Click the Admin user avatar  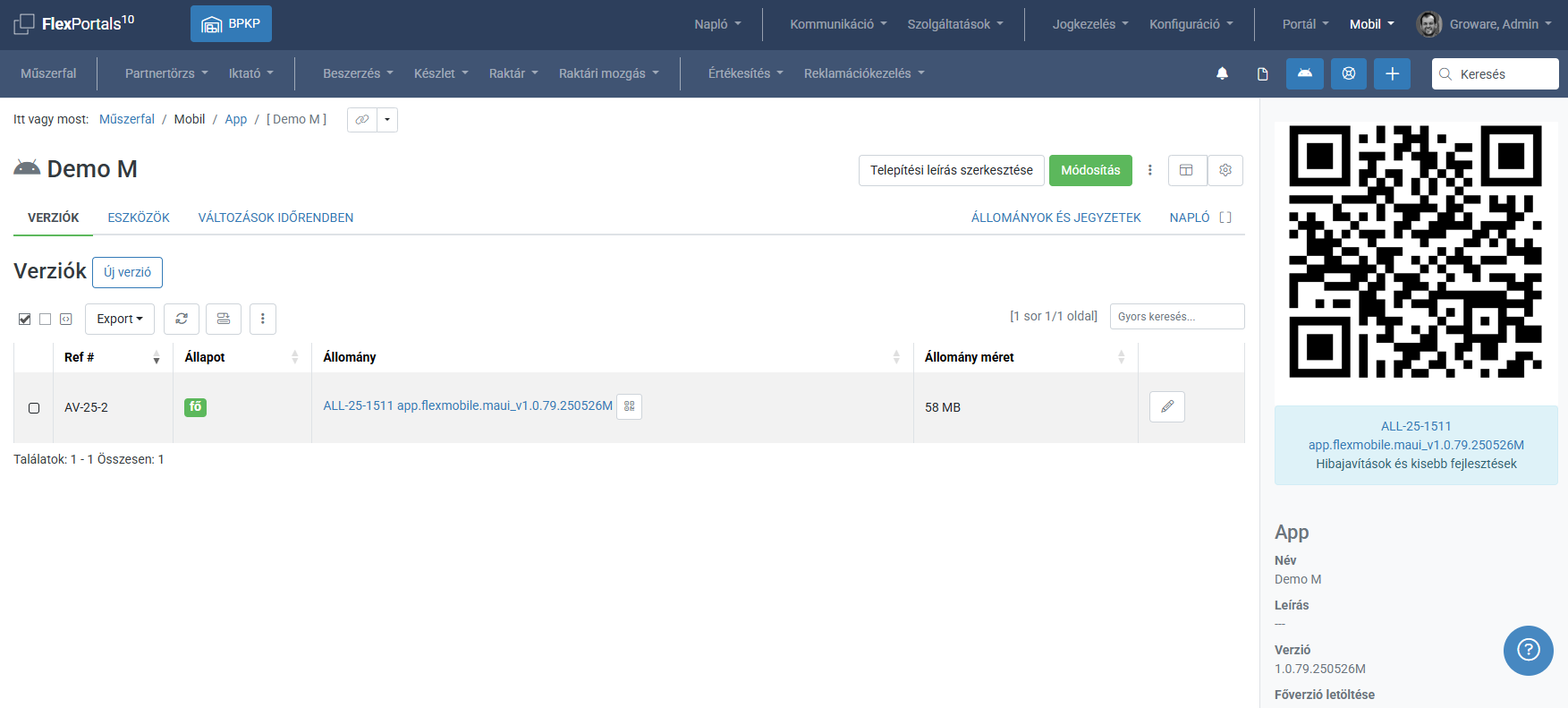(1429, 24)
